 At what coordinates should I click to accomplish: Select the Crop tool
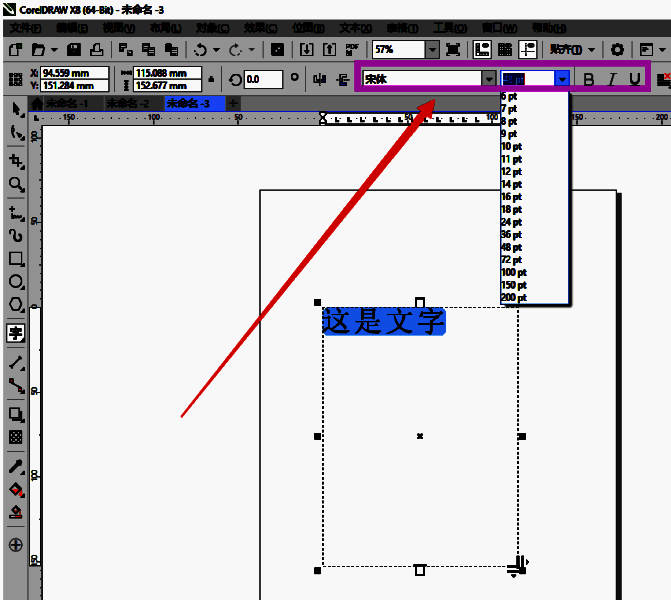pos(16,160)
